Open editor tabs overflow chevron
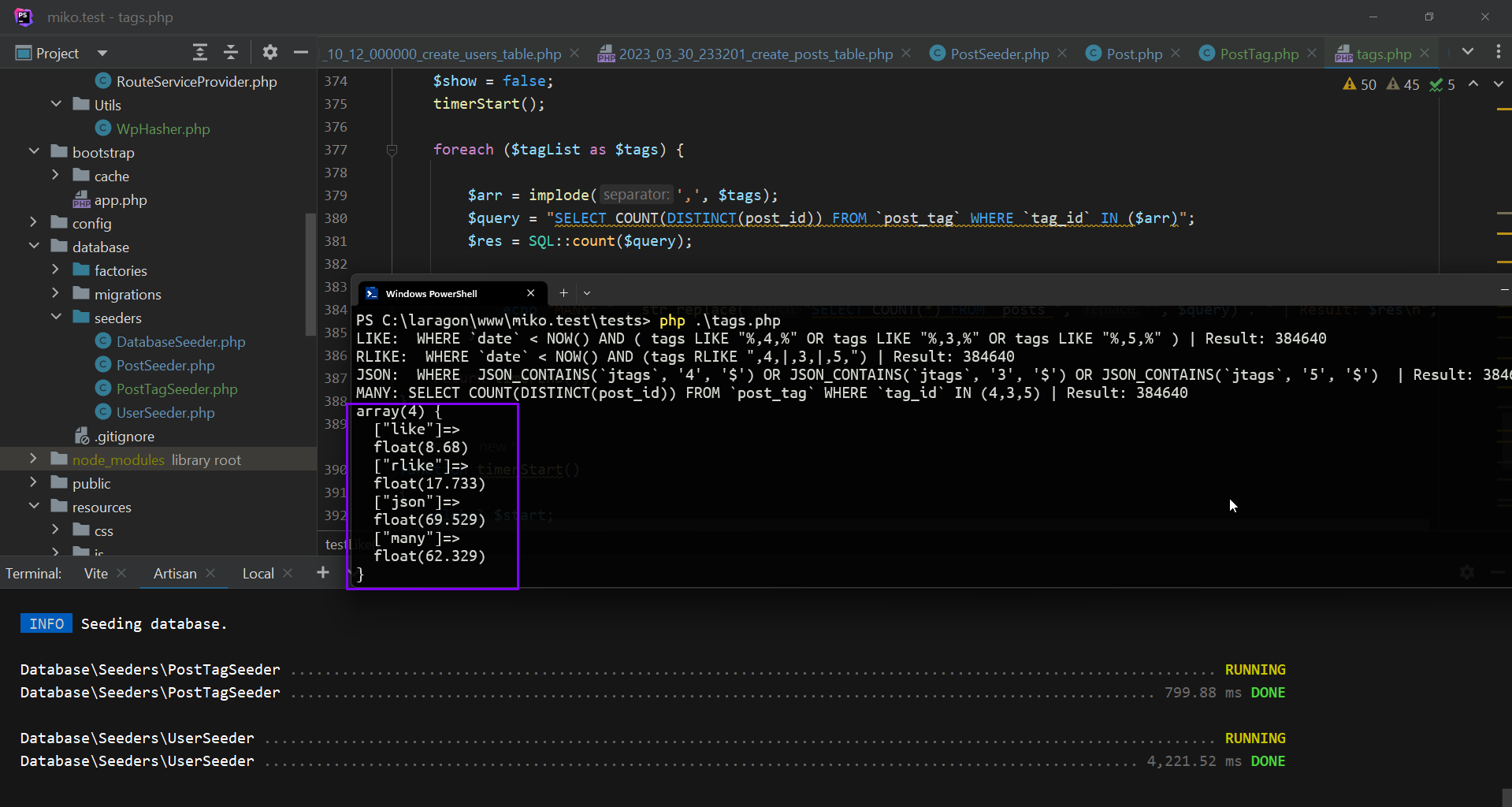This screenshot has height=807, width=1512. pos(1467,52)
